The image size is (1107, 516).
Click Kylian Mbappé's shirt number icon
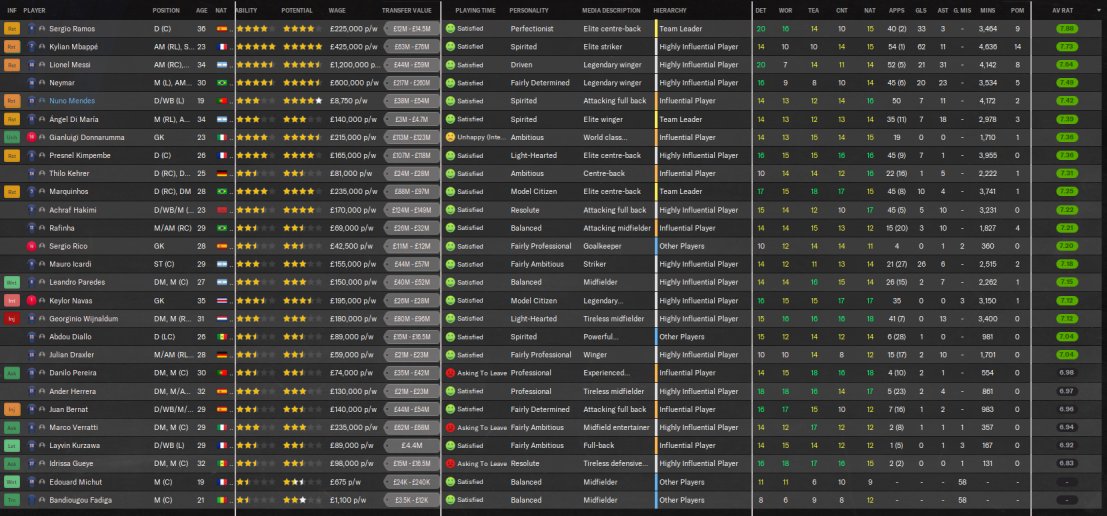31,47
